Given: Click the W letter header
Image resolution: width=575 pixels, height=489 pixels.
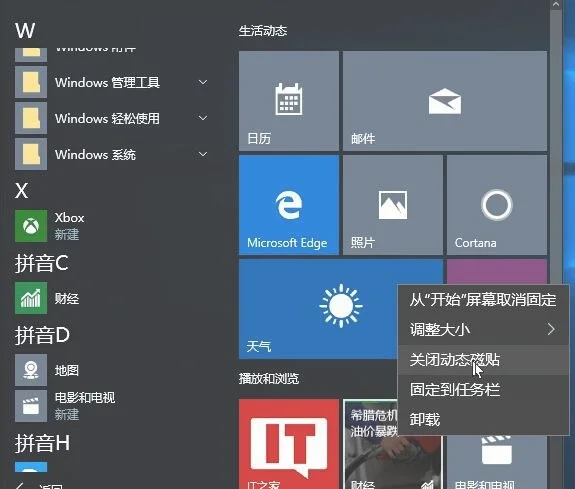Looking at the screenshot, I should pos(25,30).
